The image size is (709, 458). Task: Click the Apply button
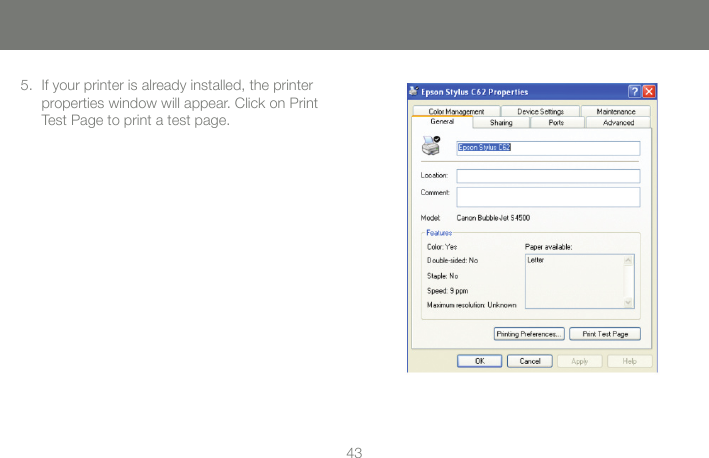(x=580, y=361)
